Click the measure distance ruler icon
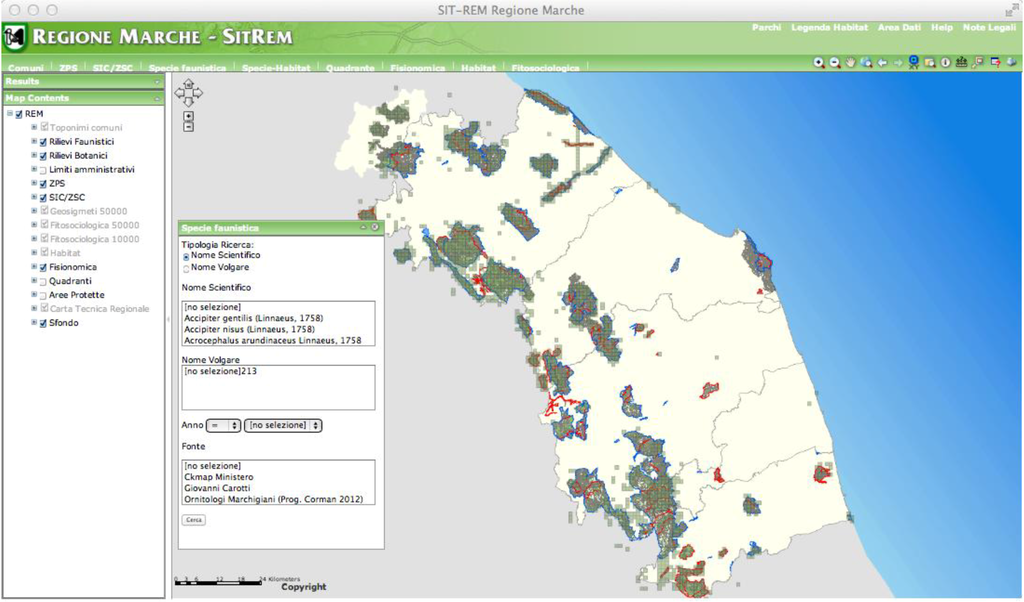This screenshot has height=602, width=1024. (x=961, y=62)
